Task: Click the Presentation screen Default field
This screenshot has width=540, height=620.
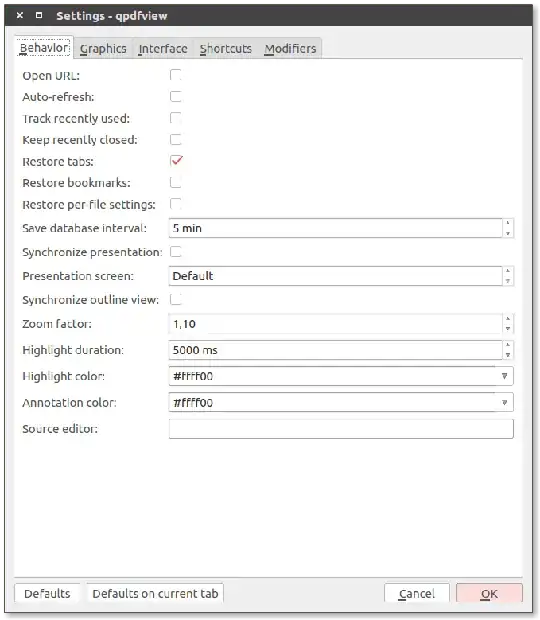Action: (336, 276)
